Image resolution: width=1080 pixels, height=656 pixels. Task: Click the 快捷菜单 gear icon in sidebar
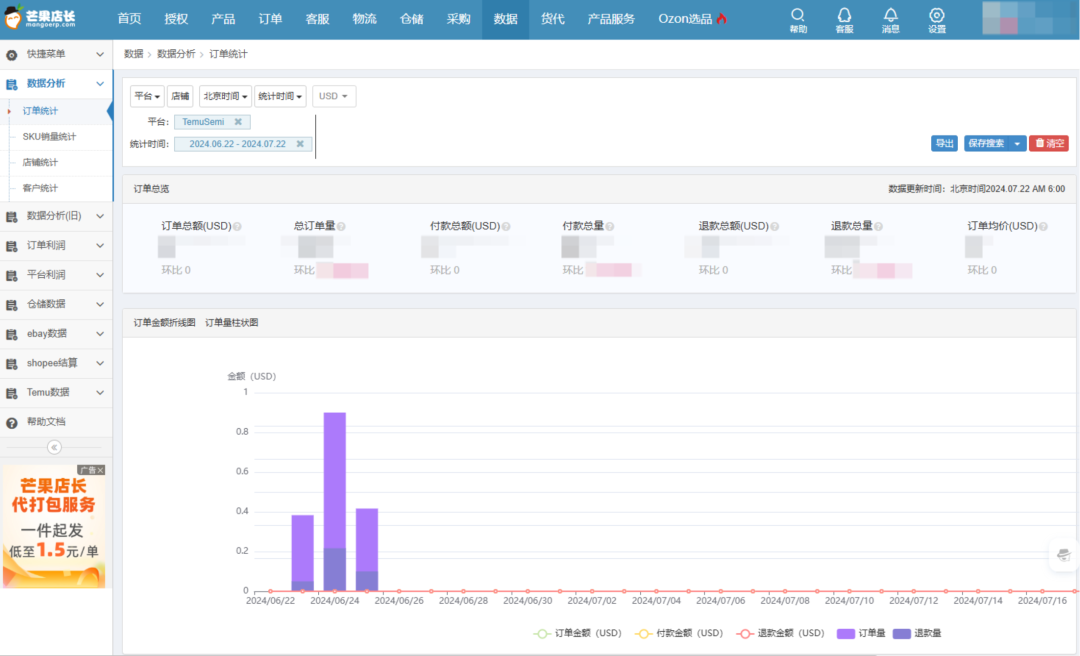[12, 54]
